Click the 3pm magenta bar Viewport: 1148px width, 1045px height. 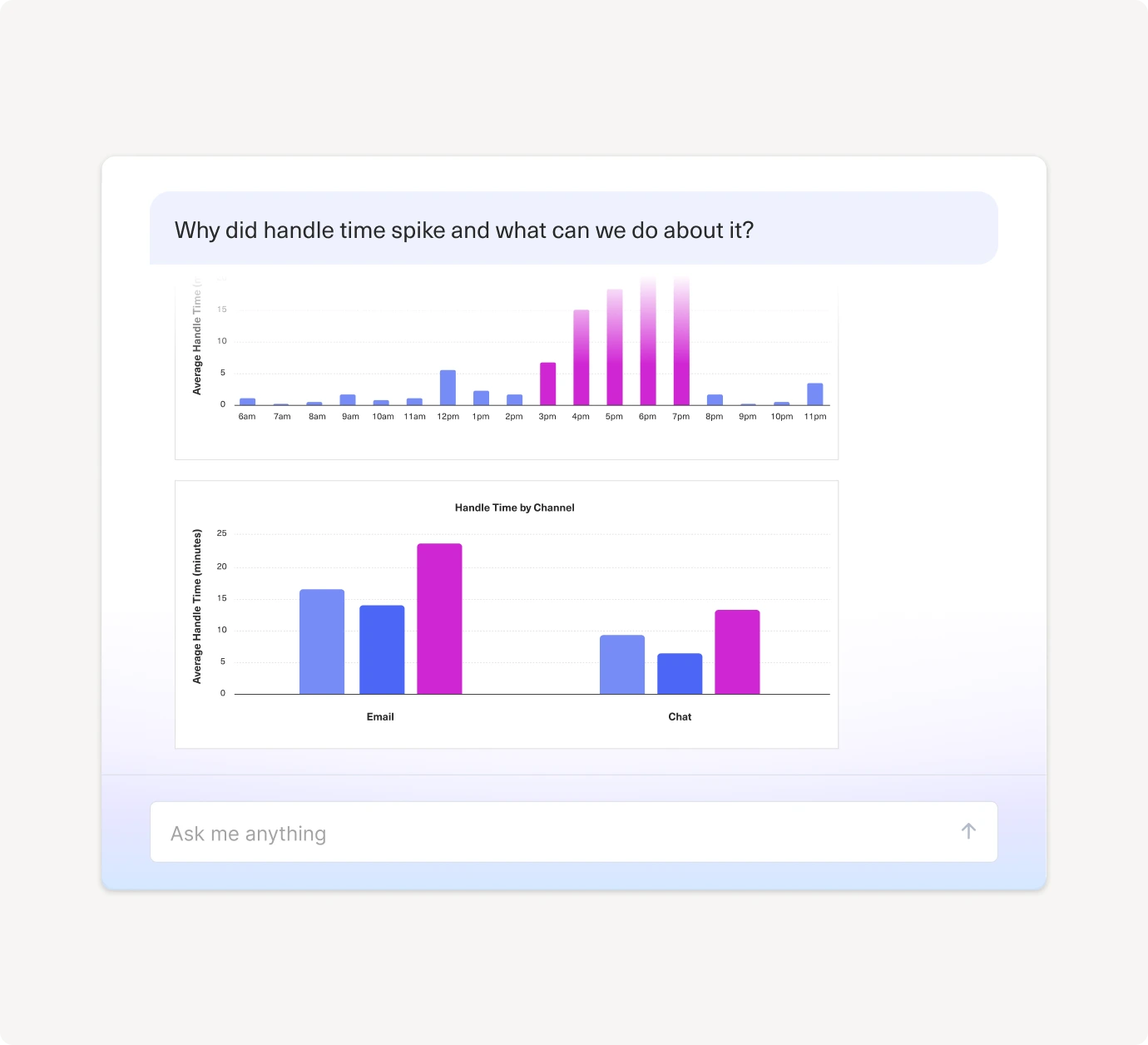pyautogui.click(x=547, y=384)
